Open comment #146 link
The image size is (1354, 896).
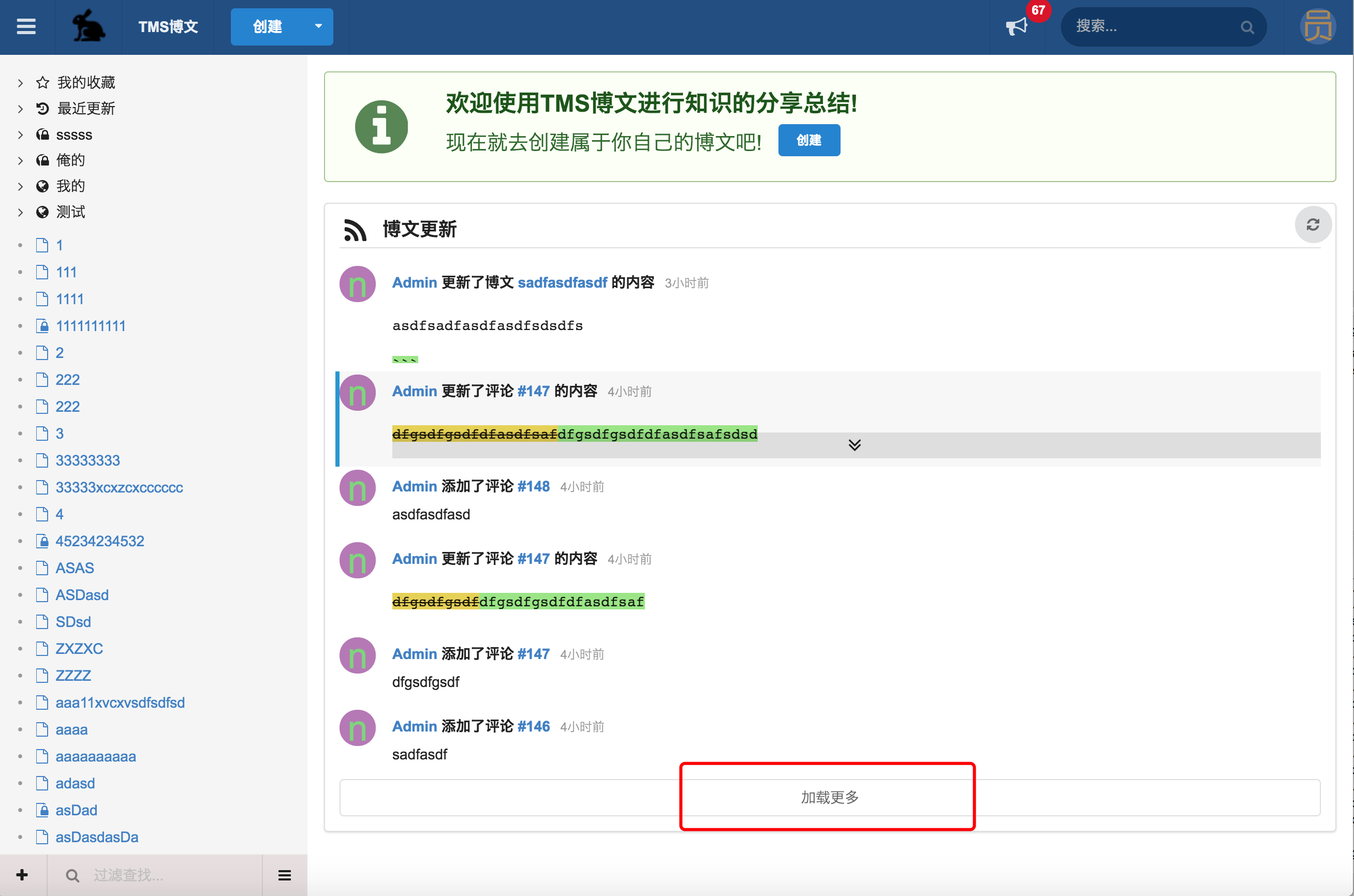click(x=534, y=726)
